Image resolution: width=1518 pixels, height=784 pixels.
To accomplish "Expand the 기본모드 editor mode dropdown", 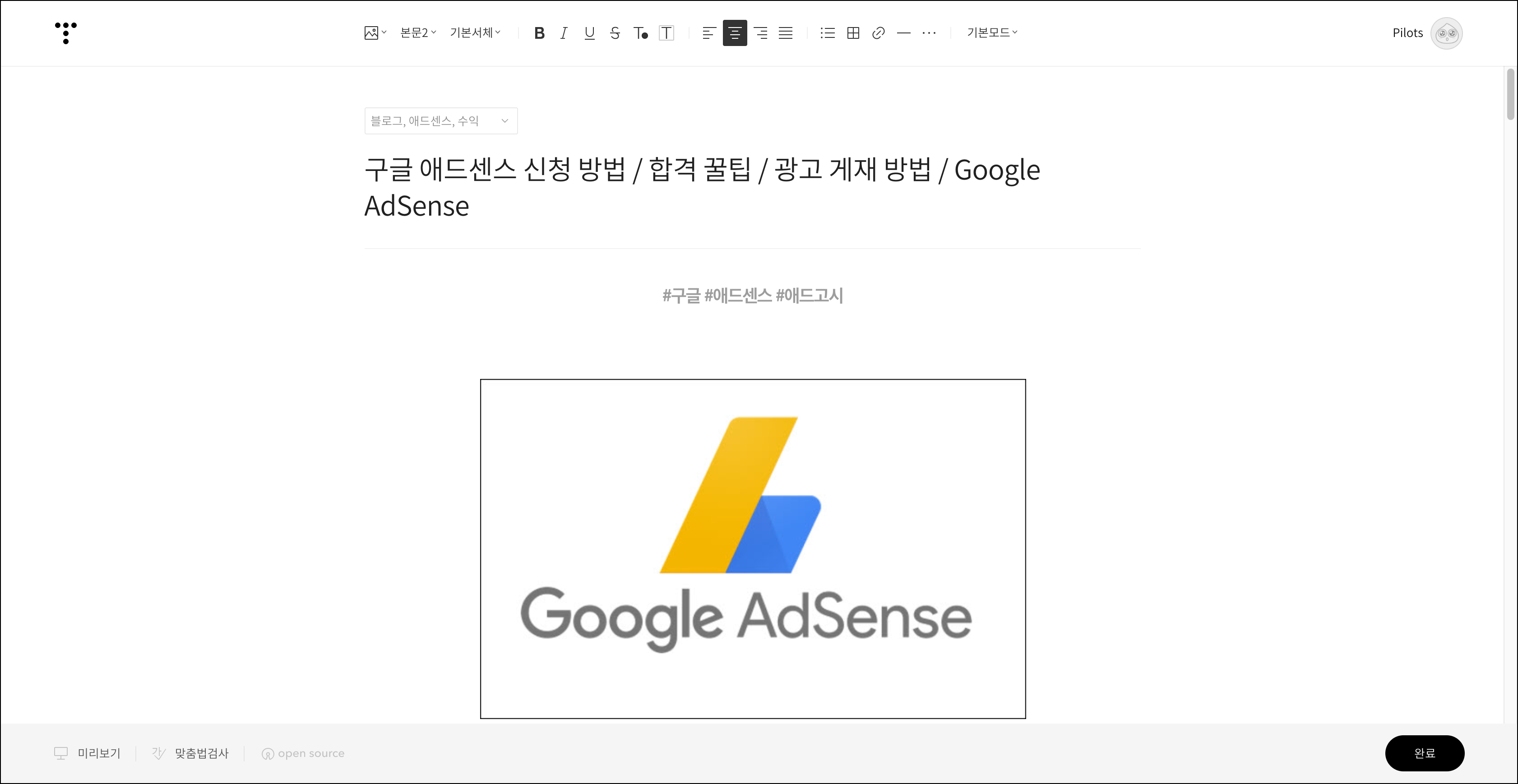I will (992, 33).
